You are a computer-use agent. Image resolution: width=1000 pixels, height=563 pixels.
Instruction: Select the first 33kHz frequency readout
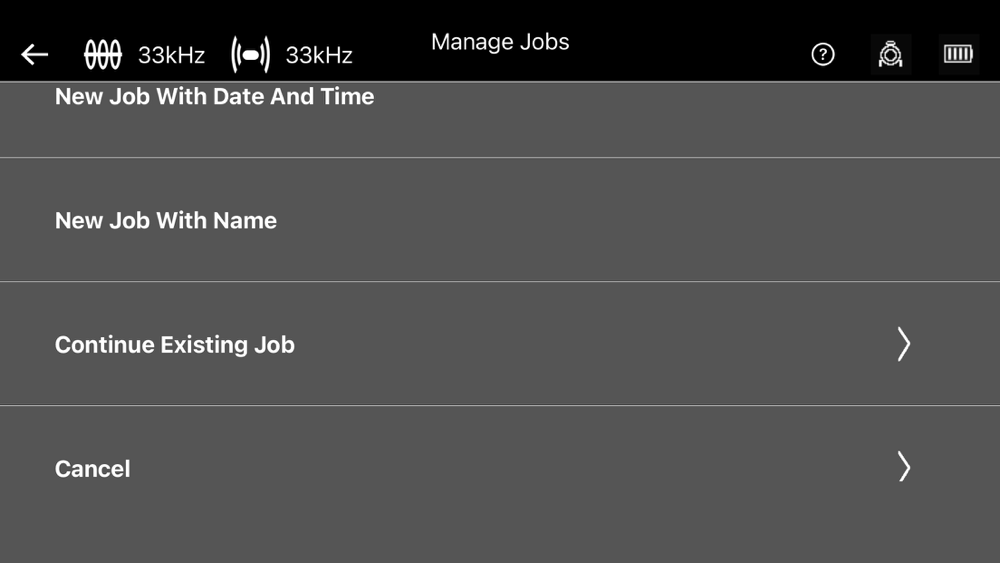tap(172, 55)
